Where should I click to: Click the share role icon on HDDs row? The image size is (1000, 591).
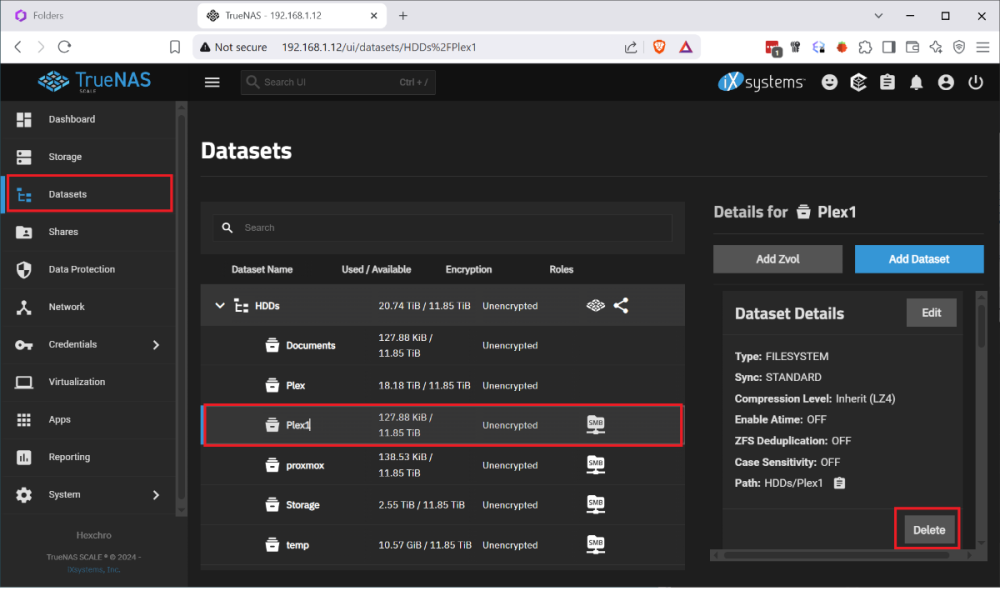(x=621, y=306)
